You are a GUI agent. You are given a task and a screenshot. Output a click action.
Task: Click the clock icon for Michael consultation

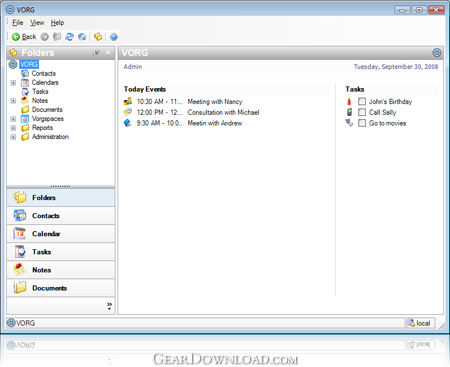(x=128, y=112)
